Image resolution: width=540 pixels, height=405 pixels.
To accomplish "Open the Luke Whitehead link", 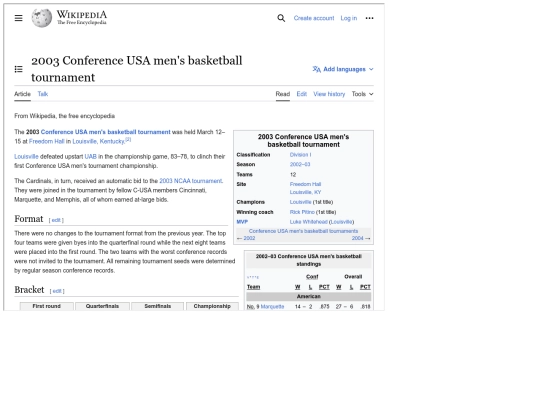I will click(308, 222).
